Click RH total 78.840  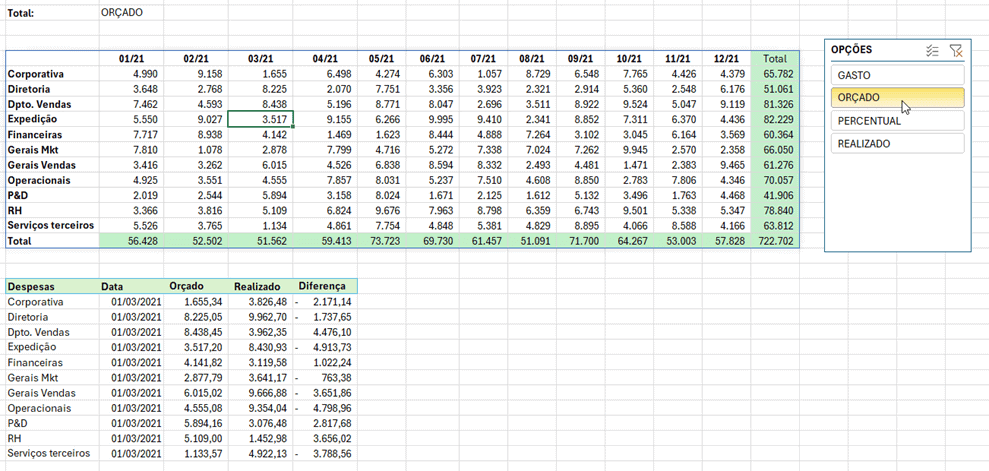pyautogui.click(x=775, y=210)
